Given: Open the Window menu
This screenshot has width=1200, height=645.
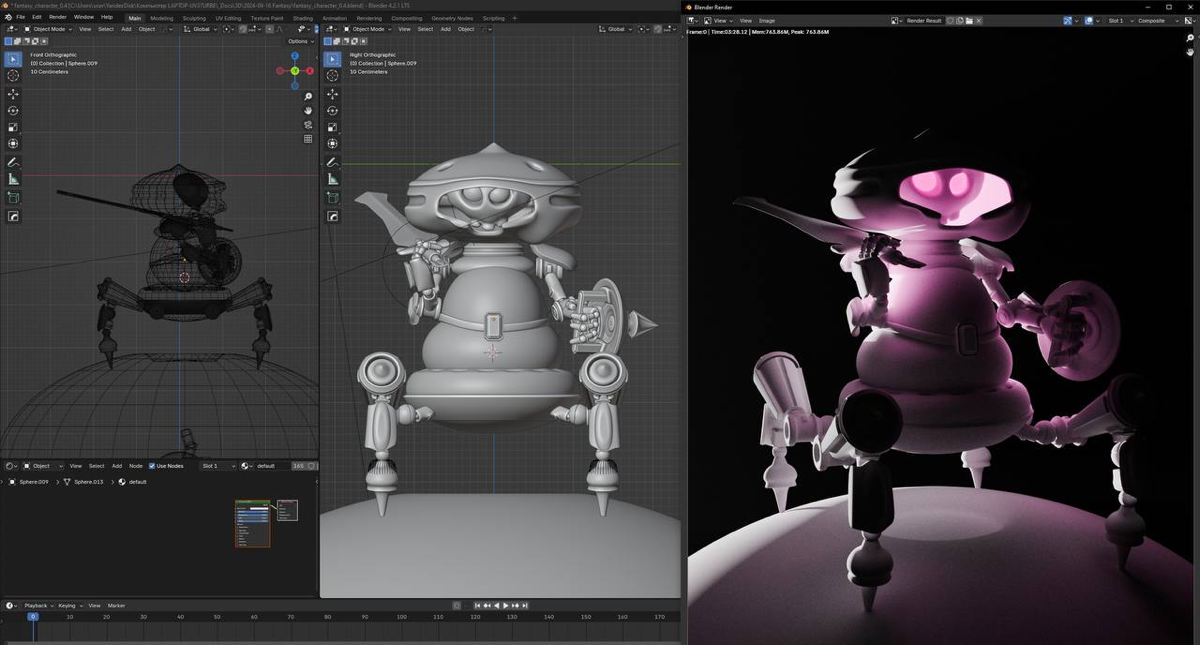Looking at the screenshot, I should [x=84, y=17].
